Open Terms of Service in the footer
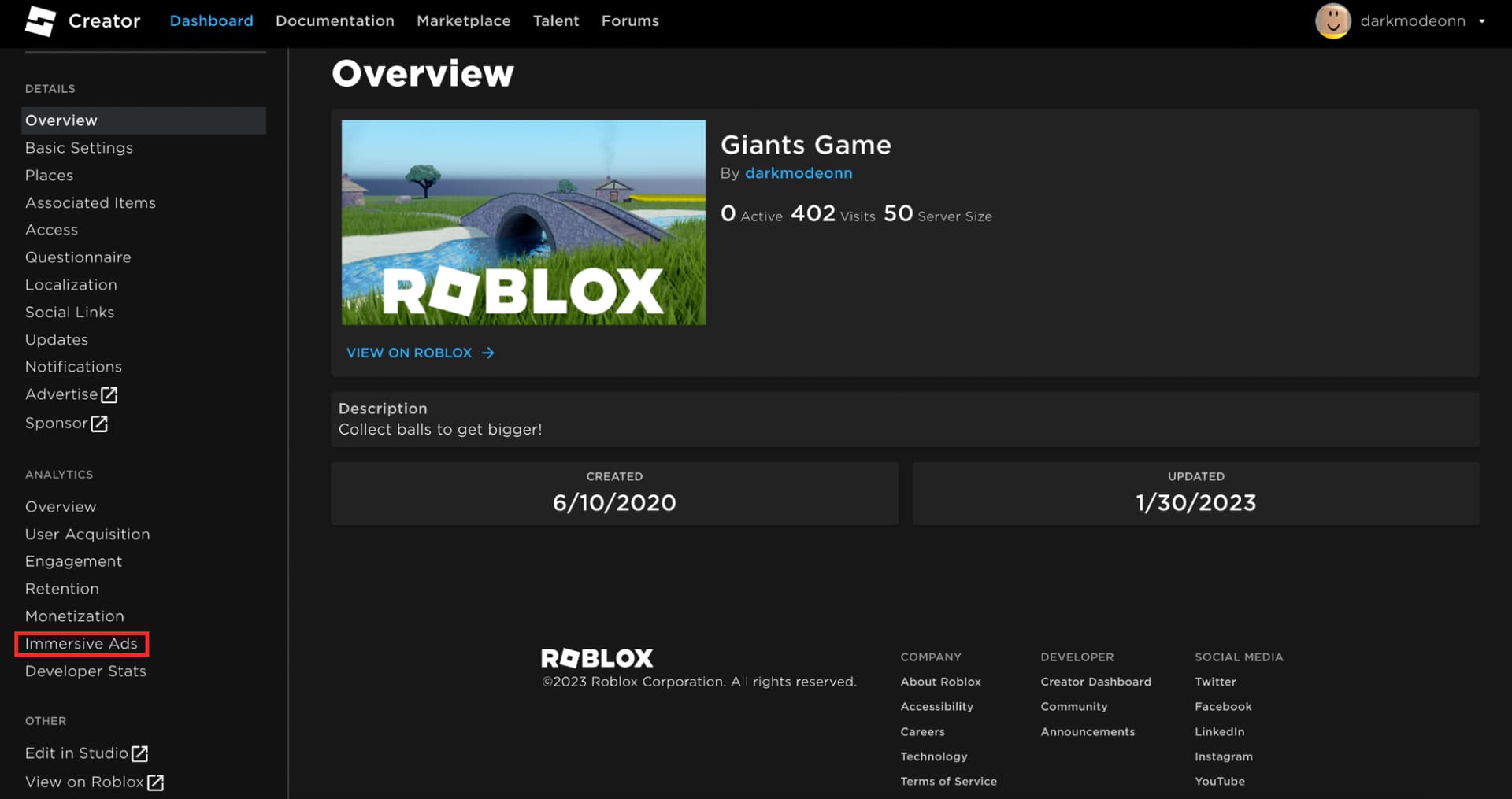Image resolution: width=1512 pixels, height=799 pixels. point(948,781)
